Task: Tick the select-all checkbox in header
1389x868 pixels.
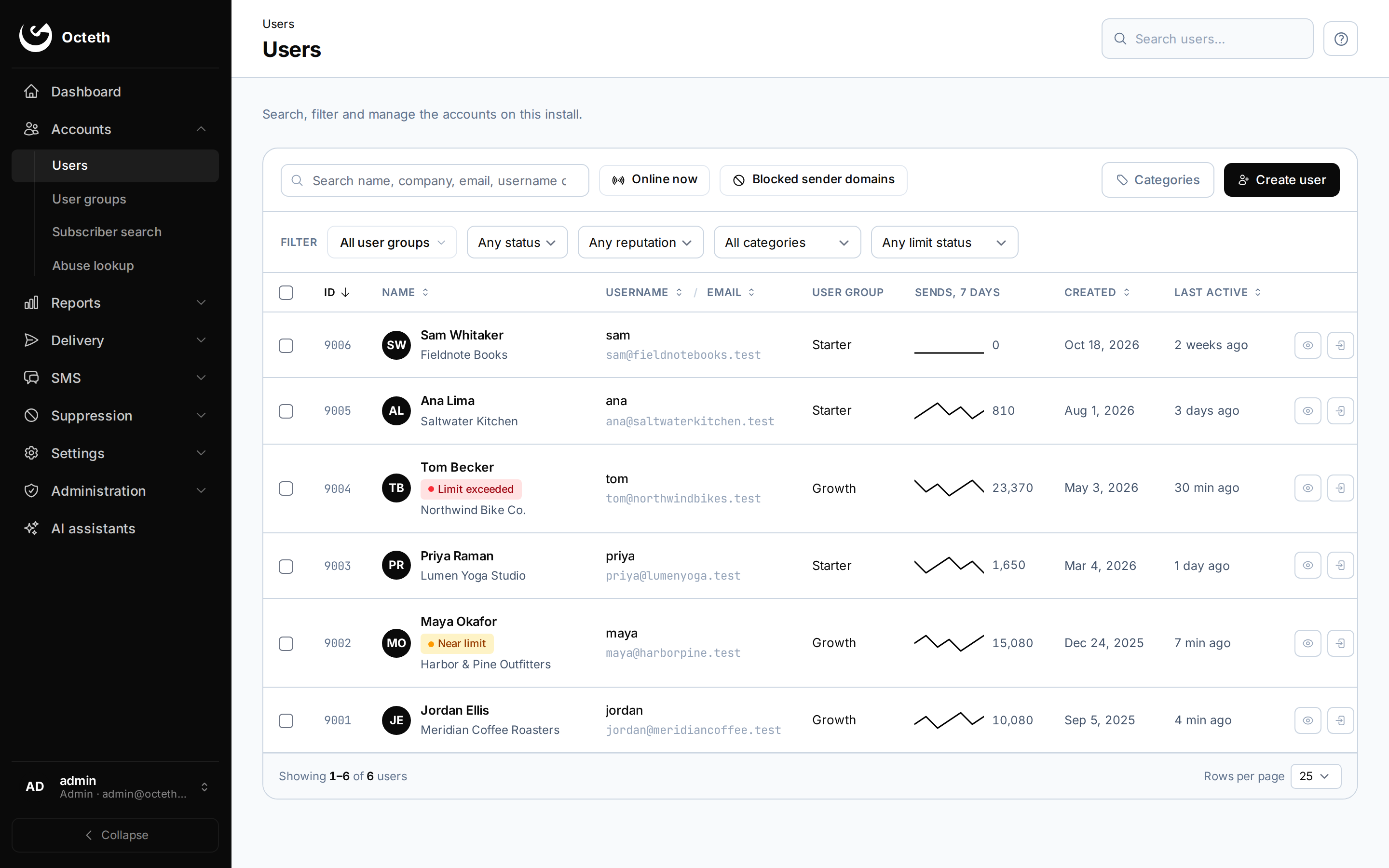Action: [286, 292]
